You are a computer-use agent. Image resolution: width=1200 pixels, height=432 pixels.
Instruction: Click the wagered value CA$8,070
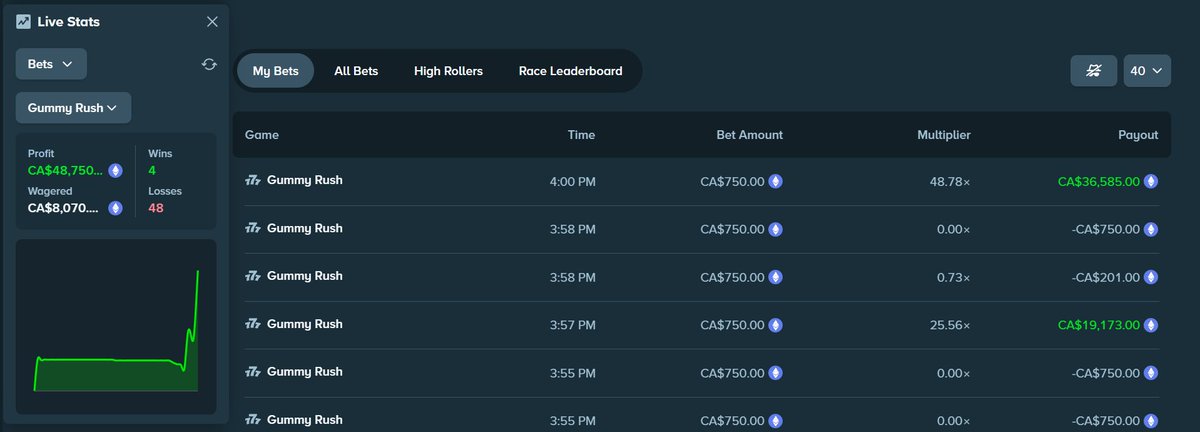pos(65,208)
